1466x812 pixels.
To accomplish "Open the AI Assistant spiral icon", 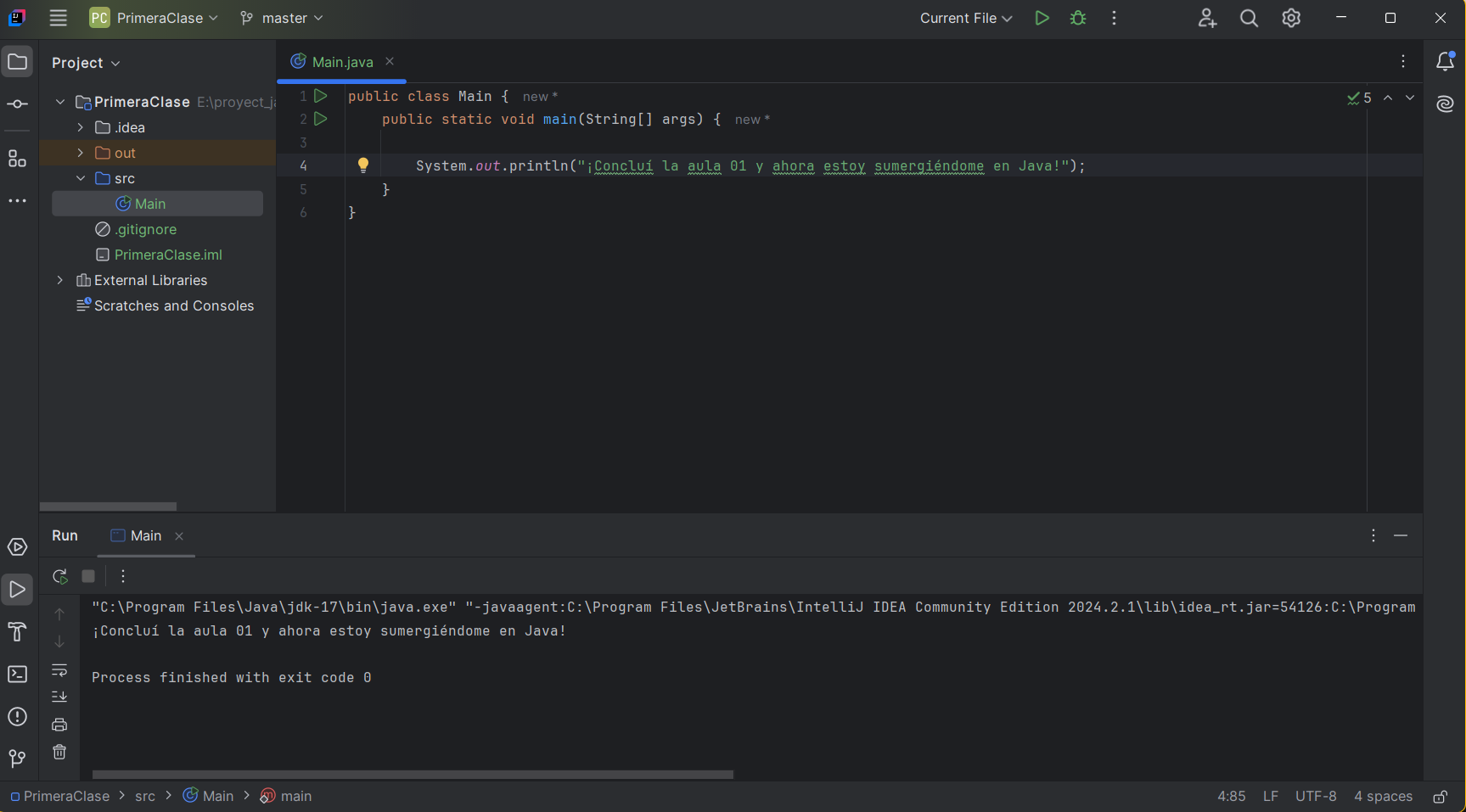I will (1445, 104).
